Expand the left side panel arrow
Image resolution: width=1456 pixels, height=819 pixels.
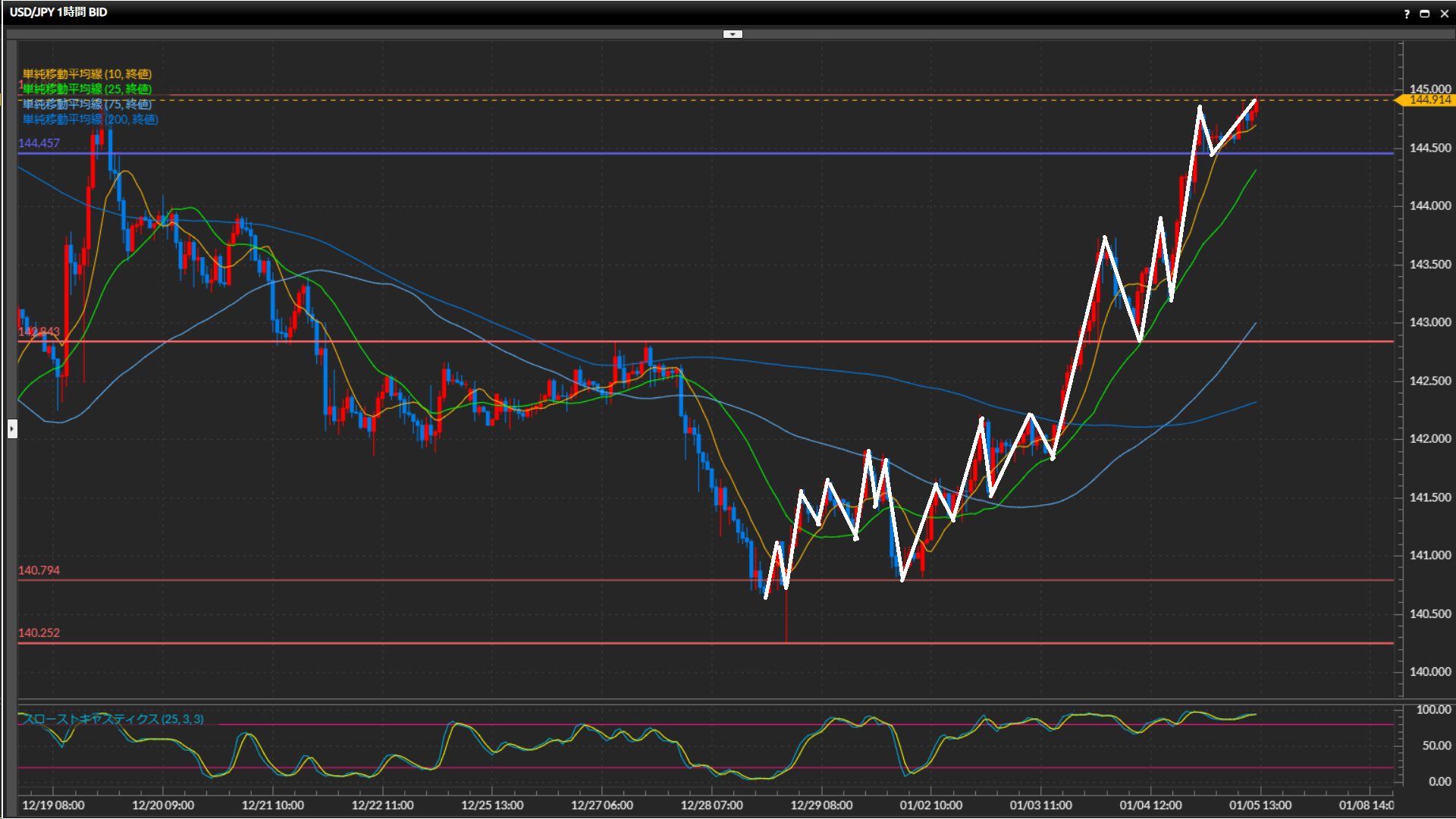[12, 429]
